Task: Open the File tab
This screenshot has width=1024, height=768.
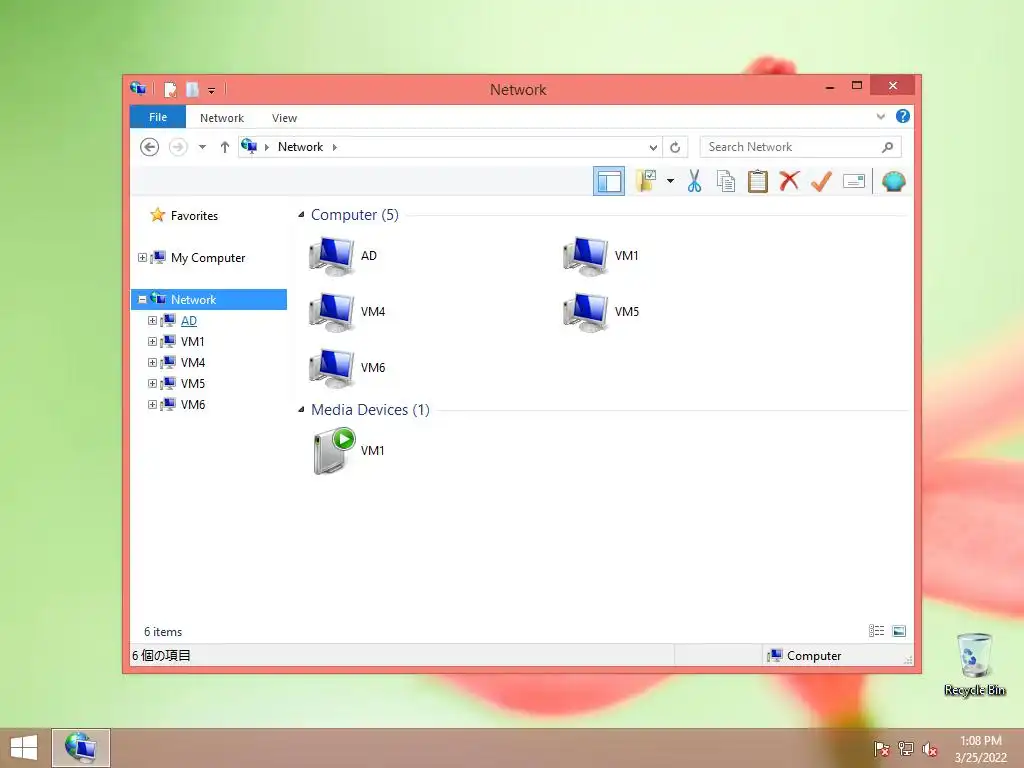Action: (x=157, y=117)
